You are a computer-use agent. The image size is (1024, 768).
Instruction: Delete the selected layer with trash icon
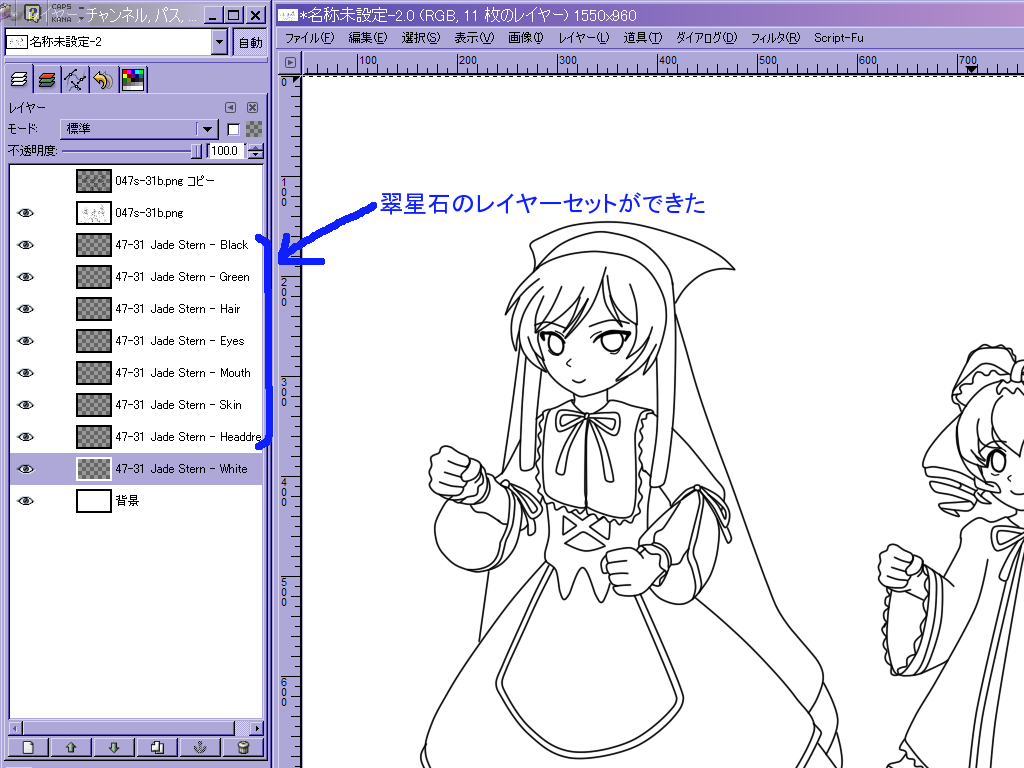244,747
